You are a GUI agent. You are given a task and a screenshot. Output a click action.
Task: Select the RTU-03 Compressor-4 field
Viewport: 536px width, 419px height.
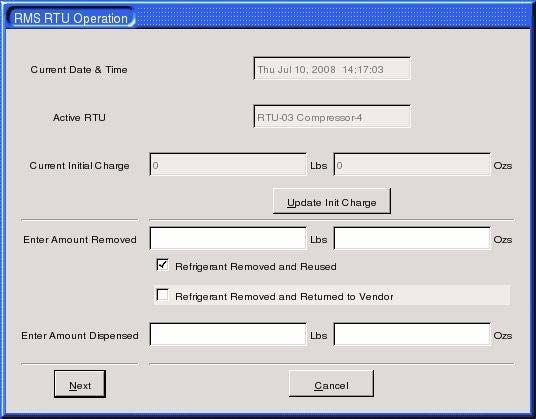click(332, 117)
